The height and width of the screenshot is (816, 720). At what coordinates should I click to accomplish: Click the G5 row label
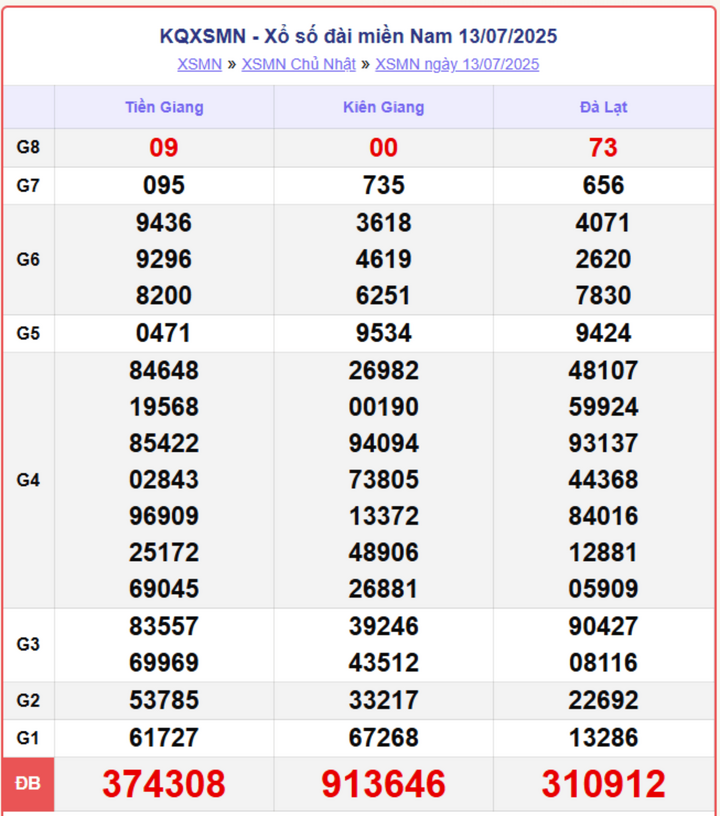click(x=28, y=333)
